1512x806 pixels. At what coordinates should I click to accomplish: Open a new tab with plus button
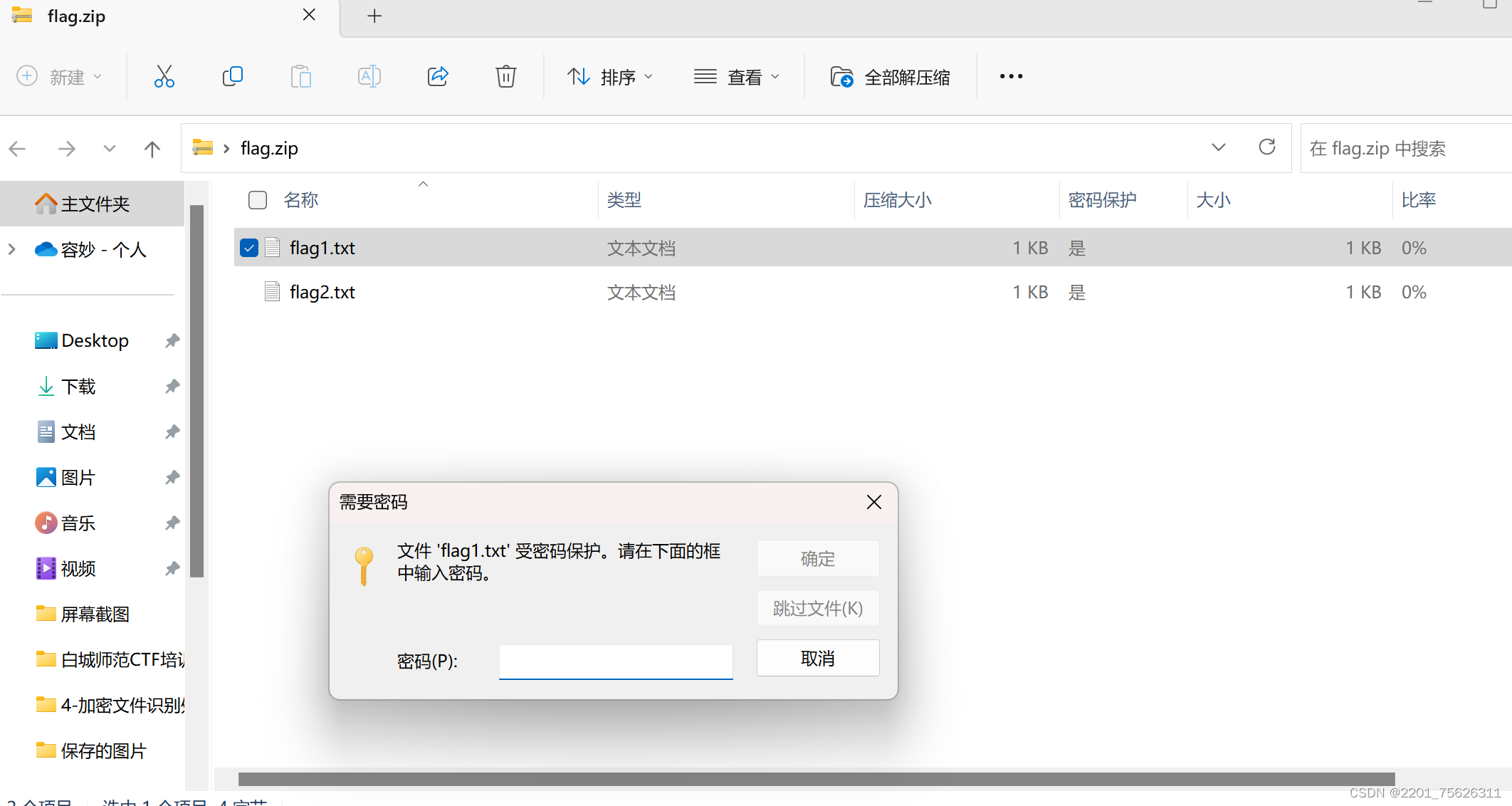[x=374, y=16]
